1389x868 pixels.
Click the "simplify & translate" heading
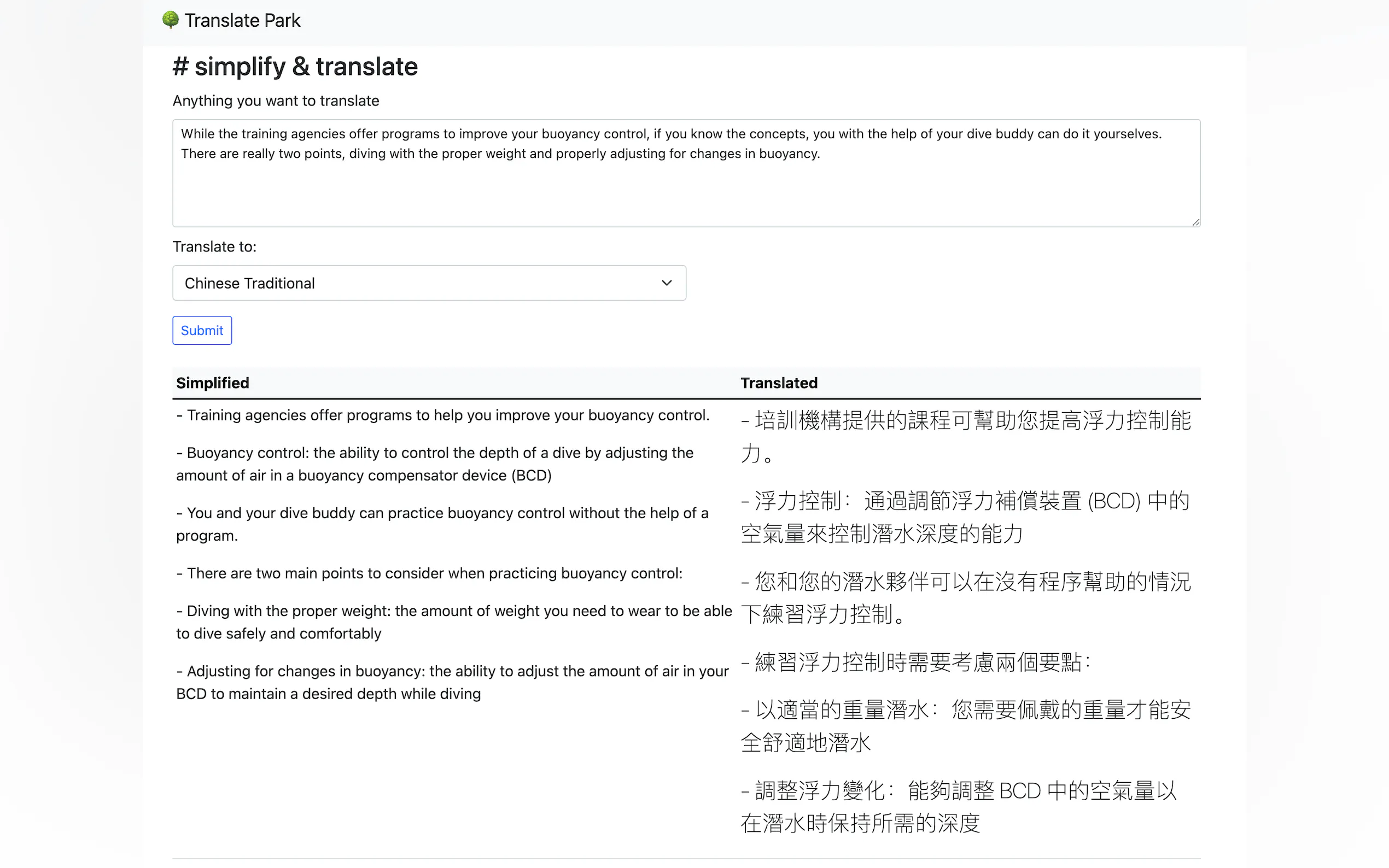(x=295, y=67)
